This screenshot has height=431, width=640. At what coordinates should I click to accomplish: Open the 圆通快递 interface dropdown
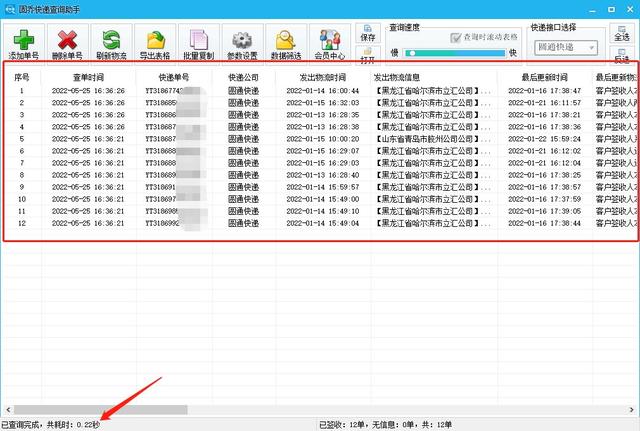[566, 47]
